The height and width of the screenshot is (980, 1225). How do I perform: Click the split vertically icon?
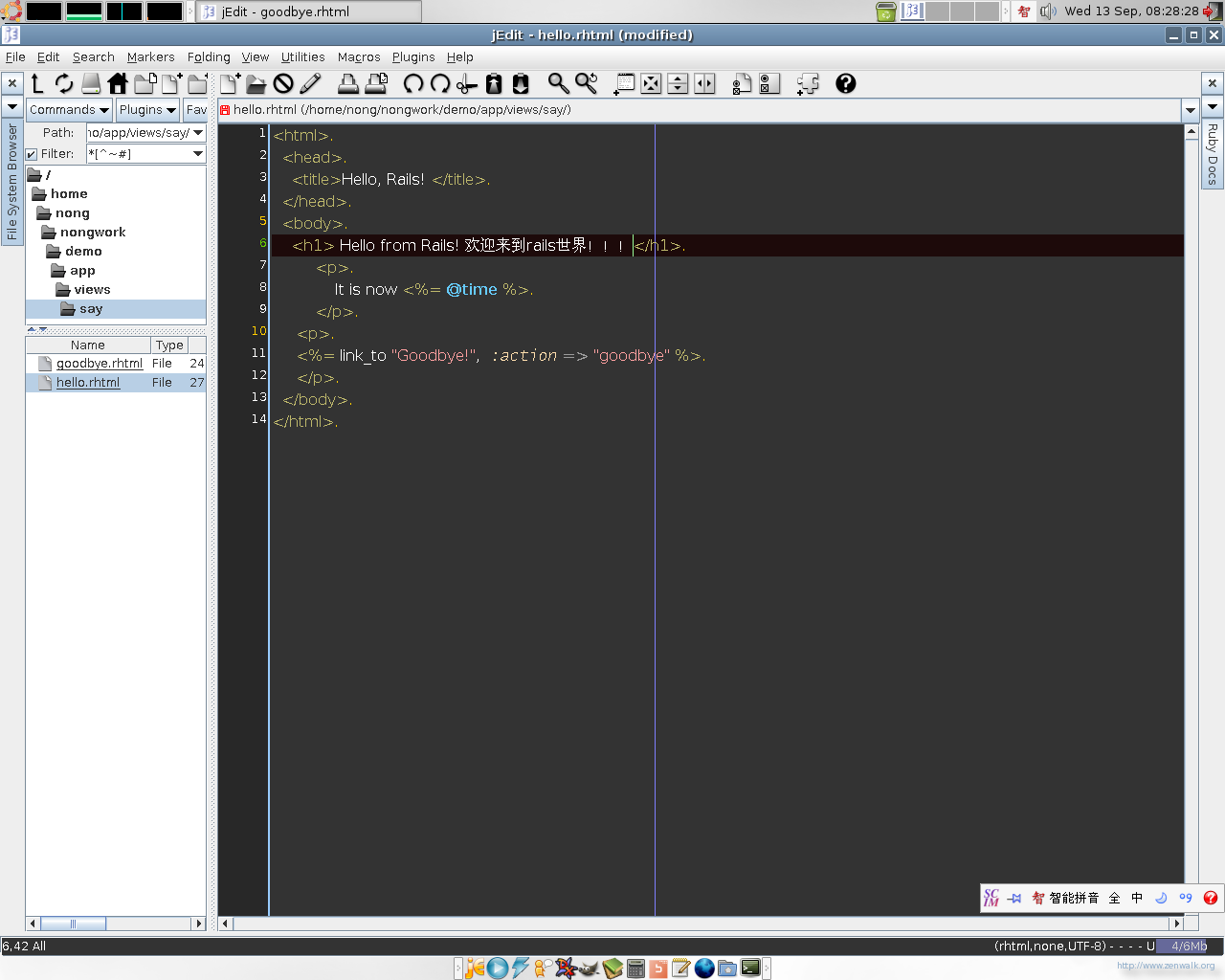coord(704,83)
